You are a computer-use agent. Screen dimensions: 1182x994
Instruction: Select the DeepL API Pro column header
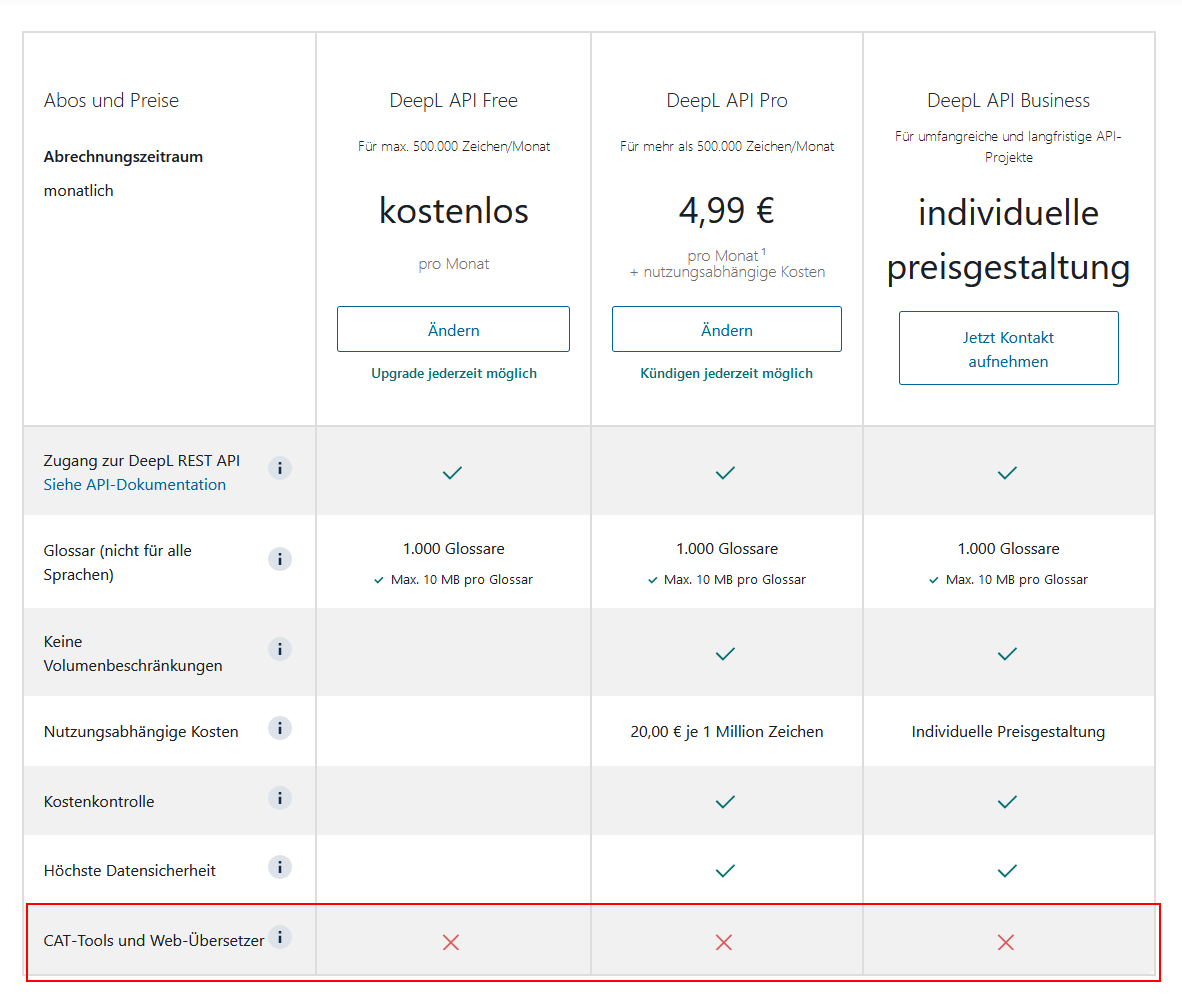(x=726, y=100)
